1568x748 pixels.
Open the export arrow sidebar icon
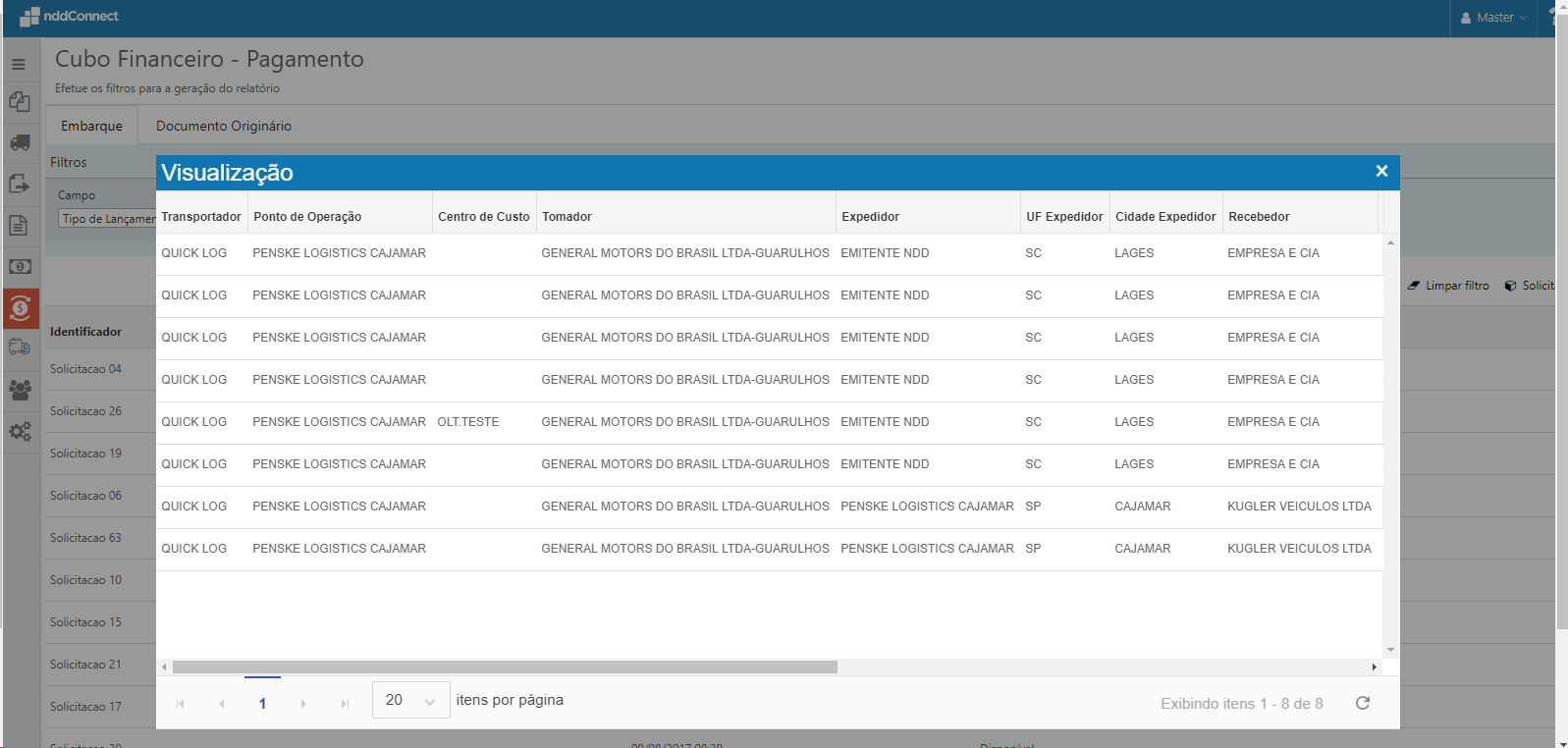pyautogui.click(x=20, y=184)
